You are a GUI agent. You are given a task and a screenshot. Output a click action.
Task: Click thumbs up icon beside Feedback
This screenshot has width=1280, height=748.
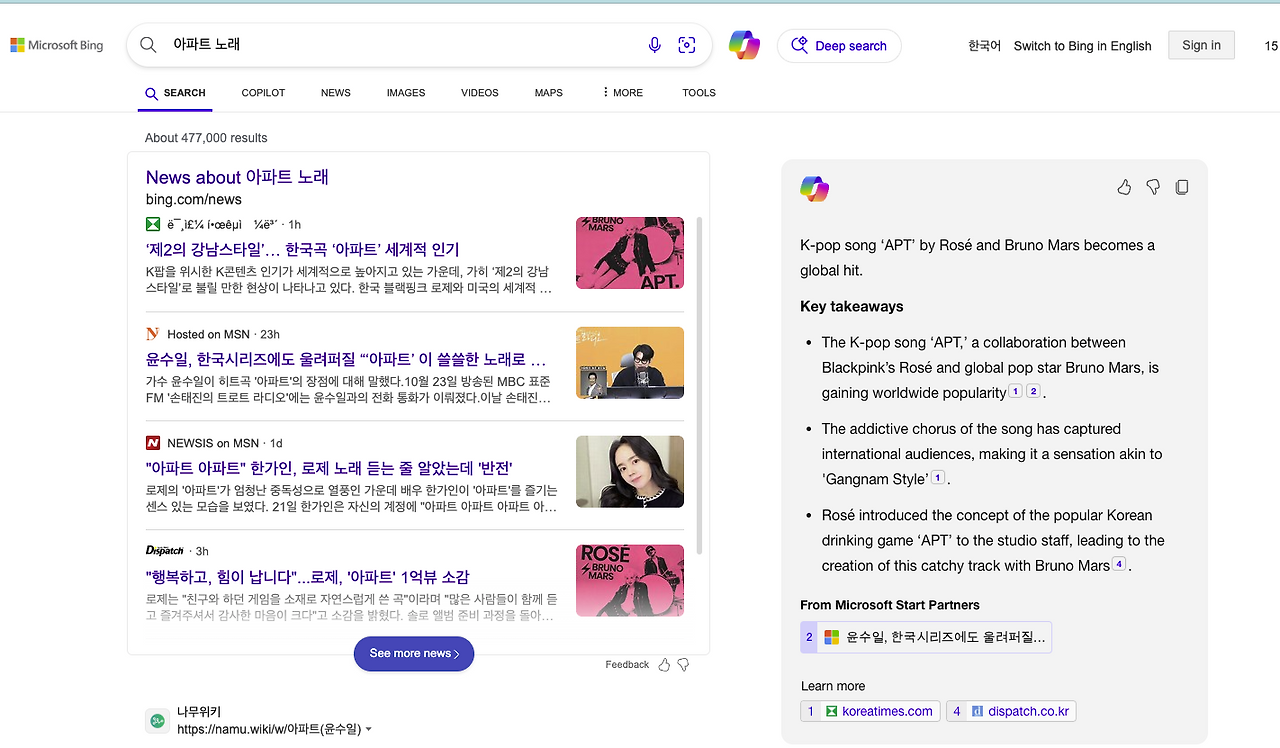[664, 665]
